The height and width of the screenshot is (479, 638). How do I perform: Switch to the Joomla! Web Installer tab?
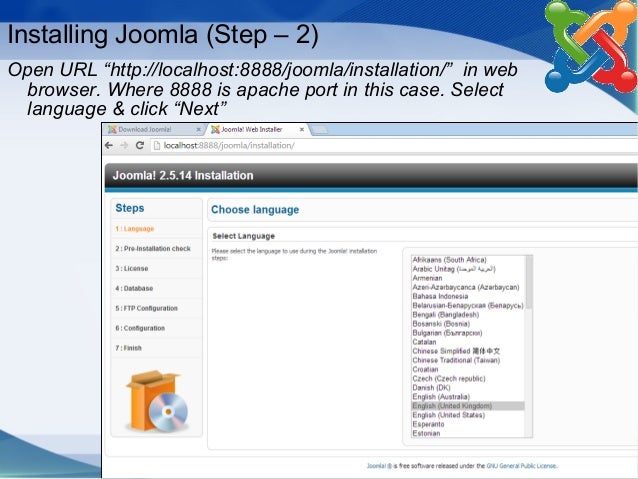tap(258, 129)
